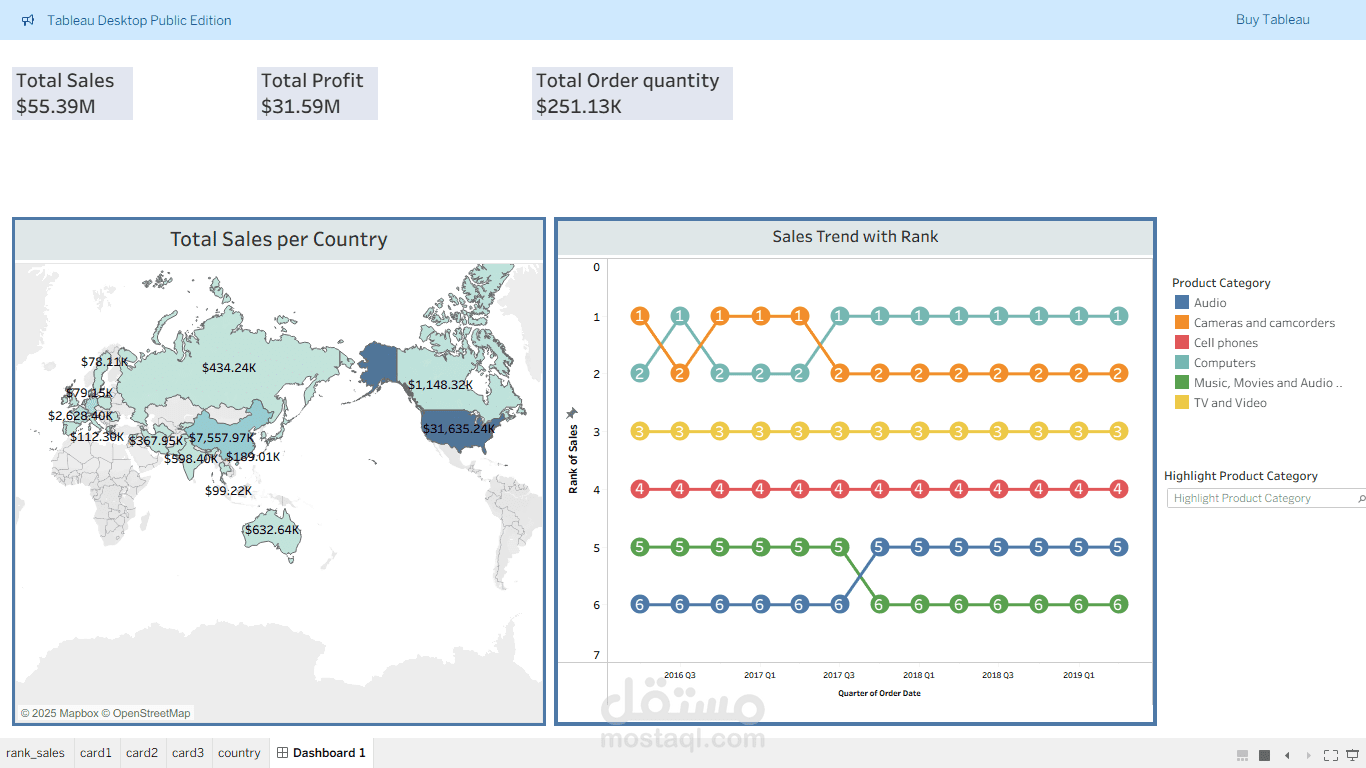
Task: Click the previous sheet arrow icon
Action: pyautogui.click(x=1287, y=754)
